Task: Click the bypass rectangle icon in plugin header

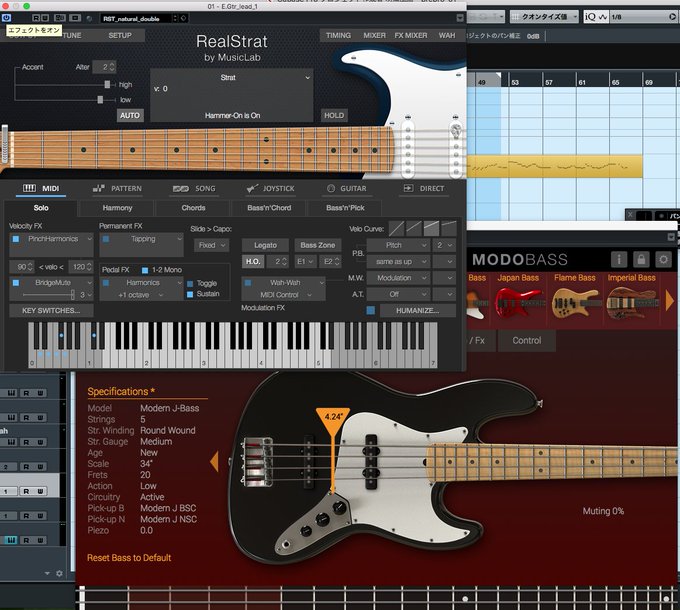Action: pyautogui.click(x=75, y=18)
